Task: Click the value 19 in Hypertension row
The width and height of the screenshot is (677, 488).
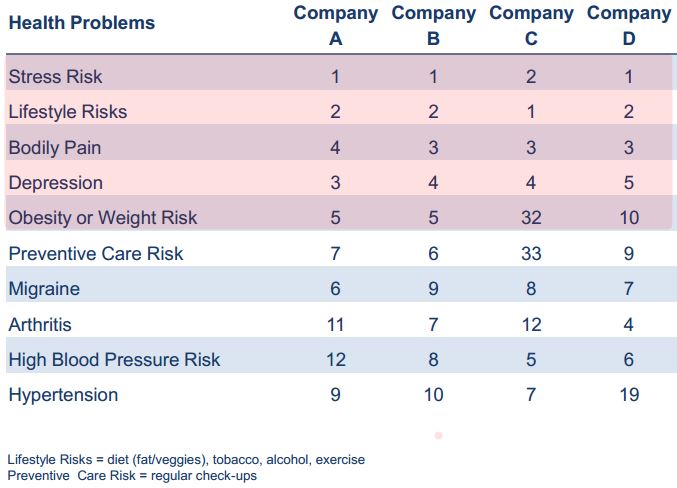Action: click(x=628, y=395)
